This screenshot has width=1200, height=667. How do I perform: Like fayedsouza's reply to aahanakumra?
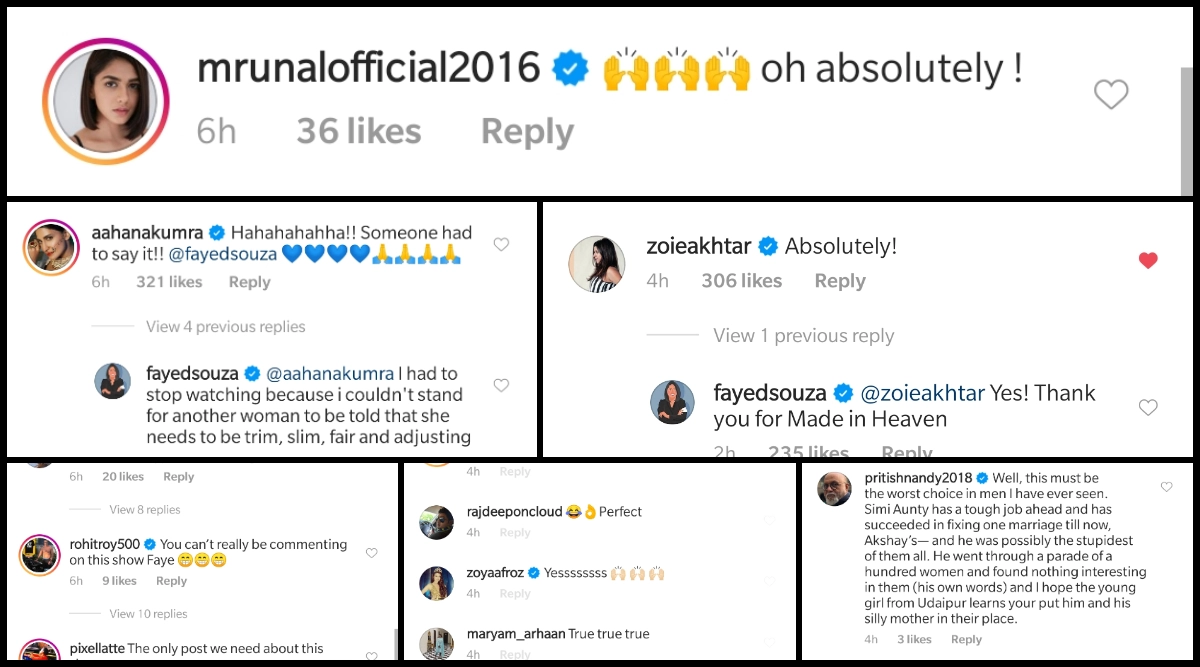(502, 385)
